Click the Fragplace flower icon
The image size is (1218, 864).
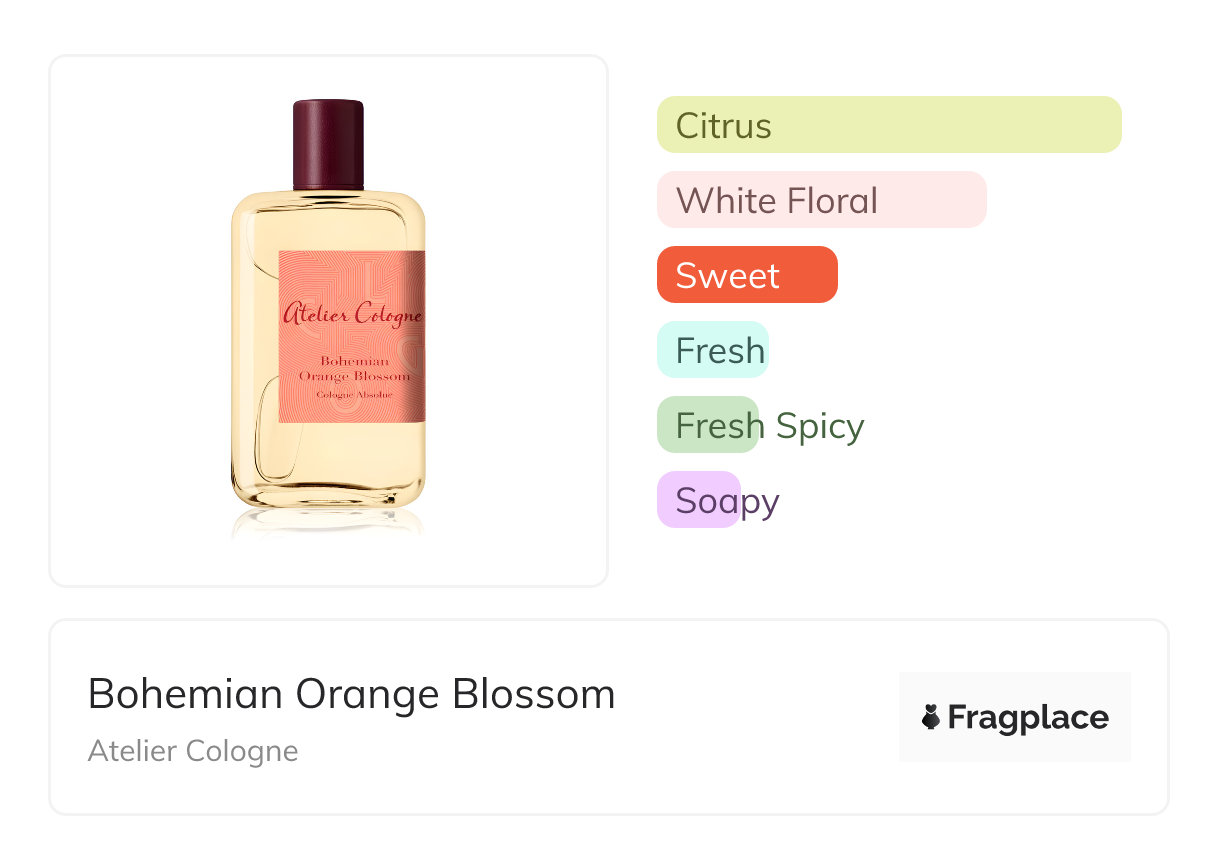[x=931, y=717]
